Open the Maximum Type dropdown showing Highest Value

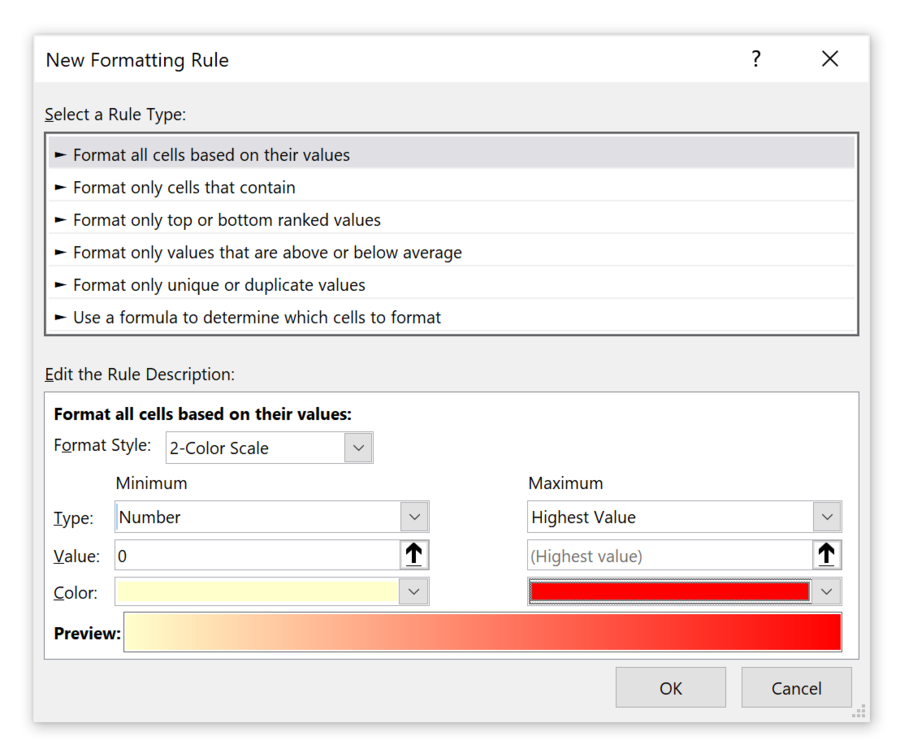click(827, 516)
